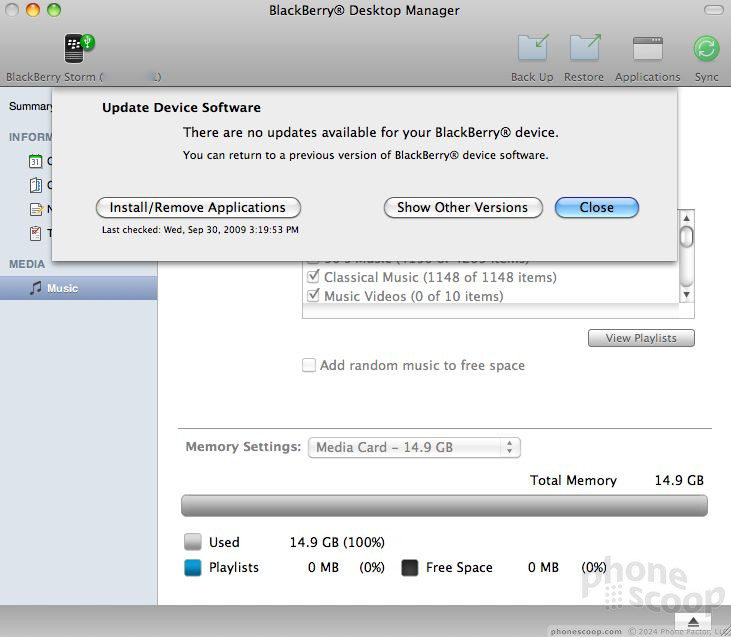Image resolution: width=731 pixels, height=637 pixels.
Task: Click the green zoom window button
Action: click(54, 10)
